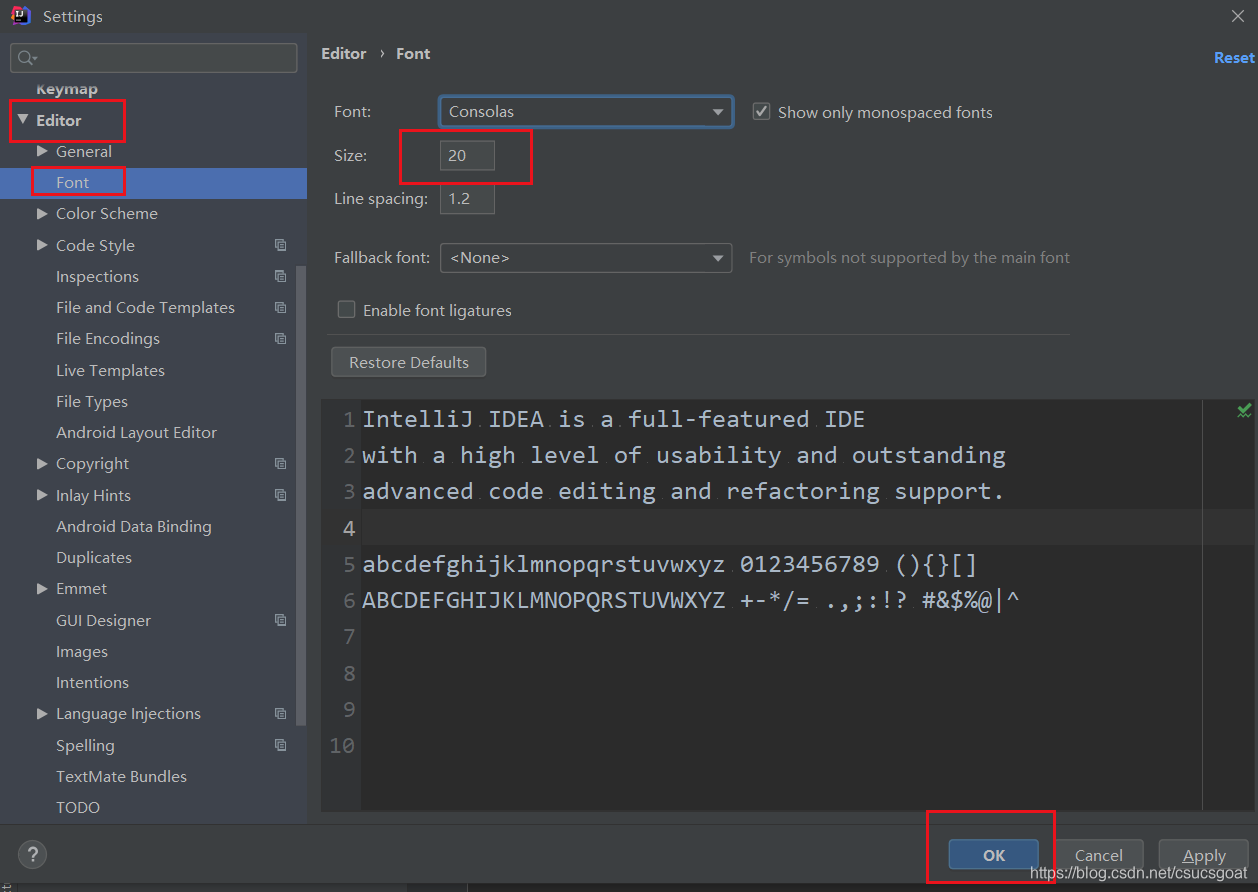Click the Cancel button
This screenshot has height=892, width=1258.
coord(1099,855)
